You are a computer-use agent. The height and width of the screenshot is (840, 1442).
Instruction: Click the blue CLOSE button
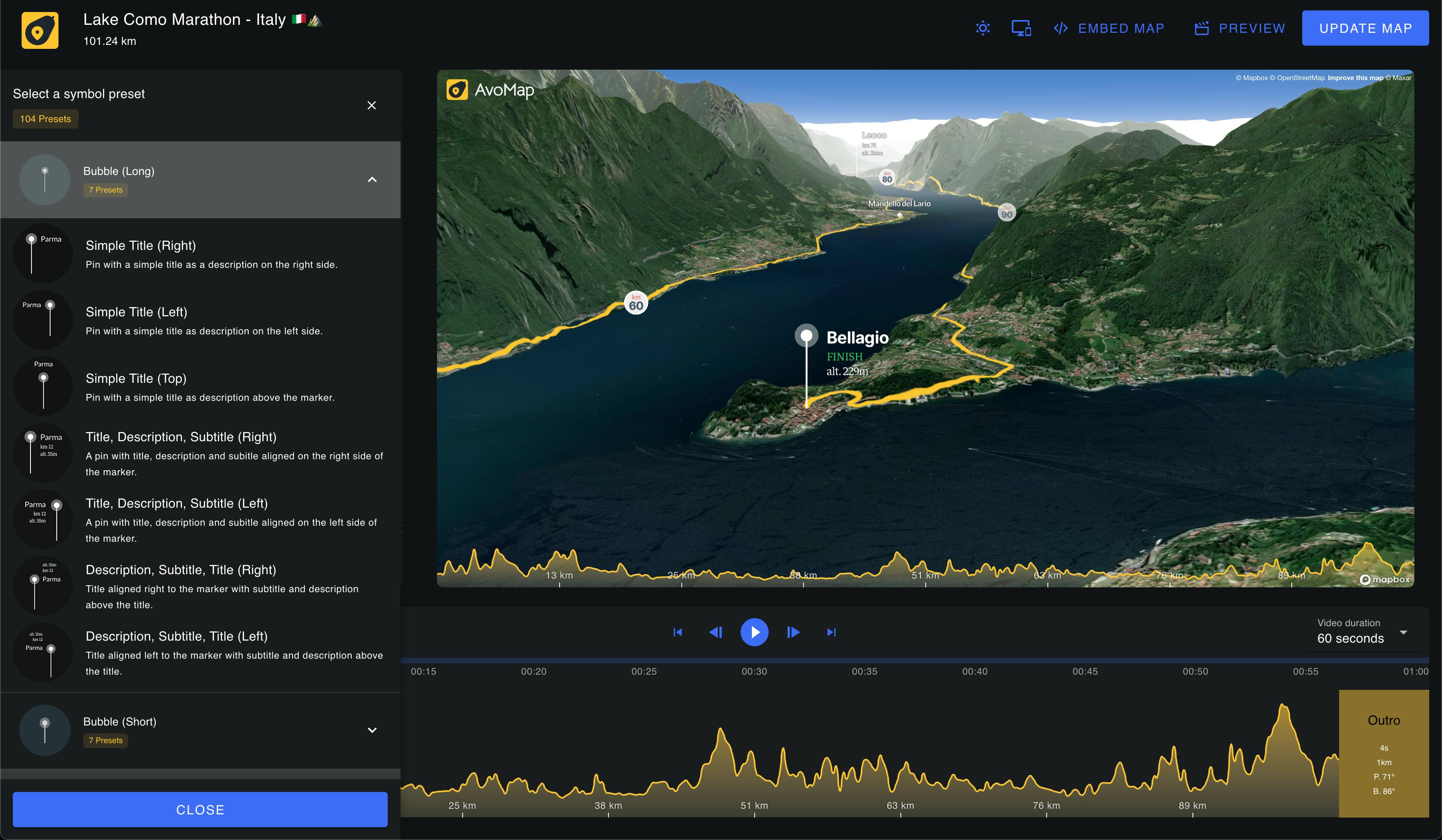[x=200, y=810]
